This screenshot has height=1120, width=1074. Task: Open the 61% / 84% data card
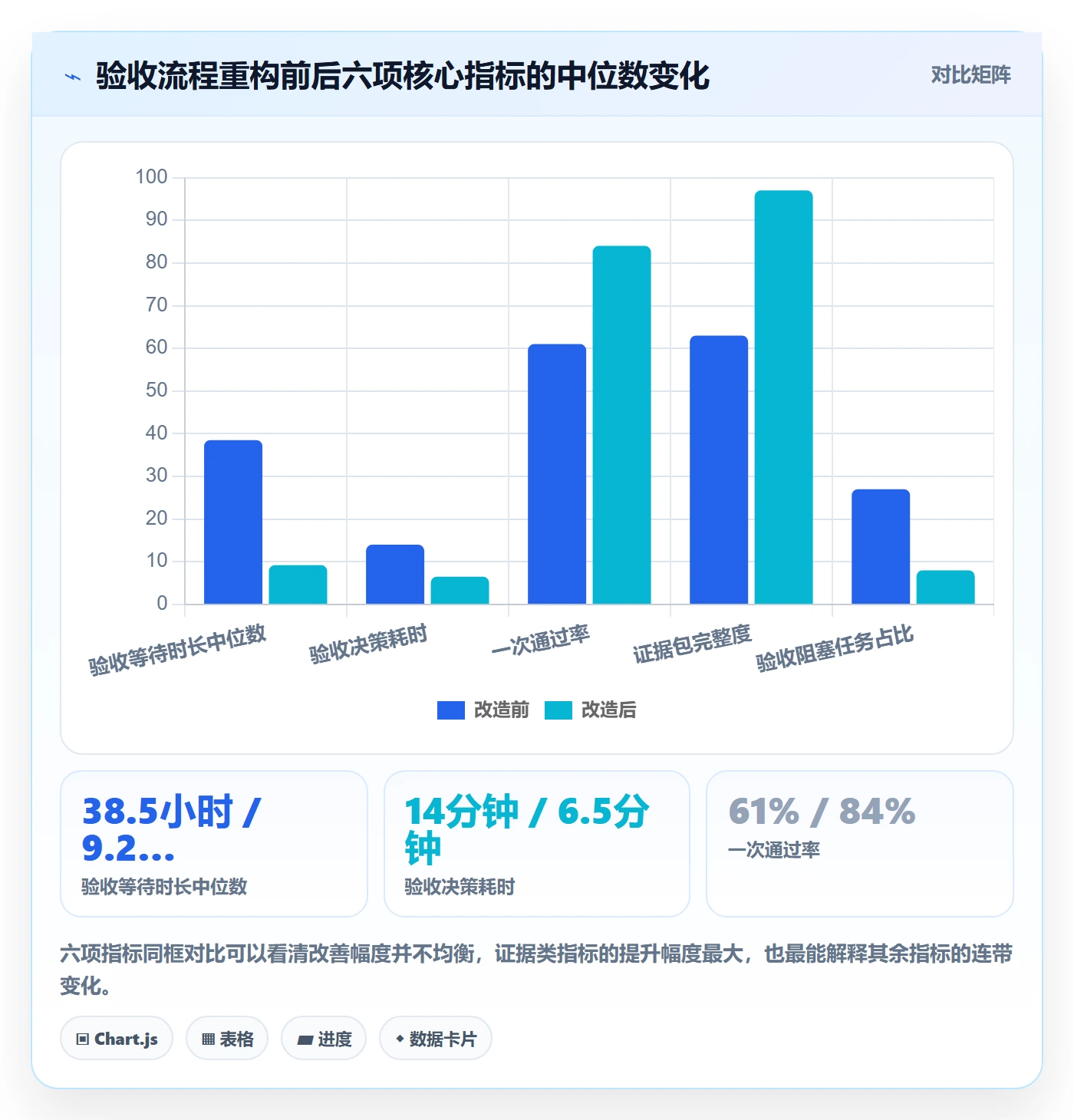point(860,844)
